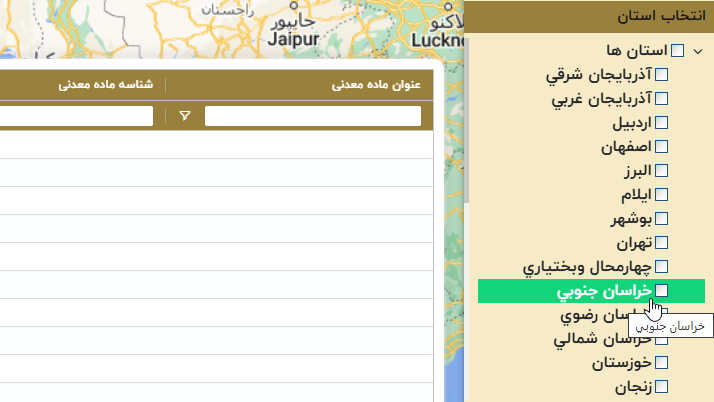Enable the آذربايجان غربي checkbox
Image resolution: width=714 pixels, height=402 pixels.
point(661,99)
